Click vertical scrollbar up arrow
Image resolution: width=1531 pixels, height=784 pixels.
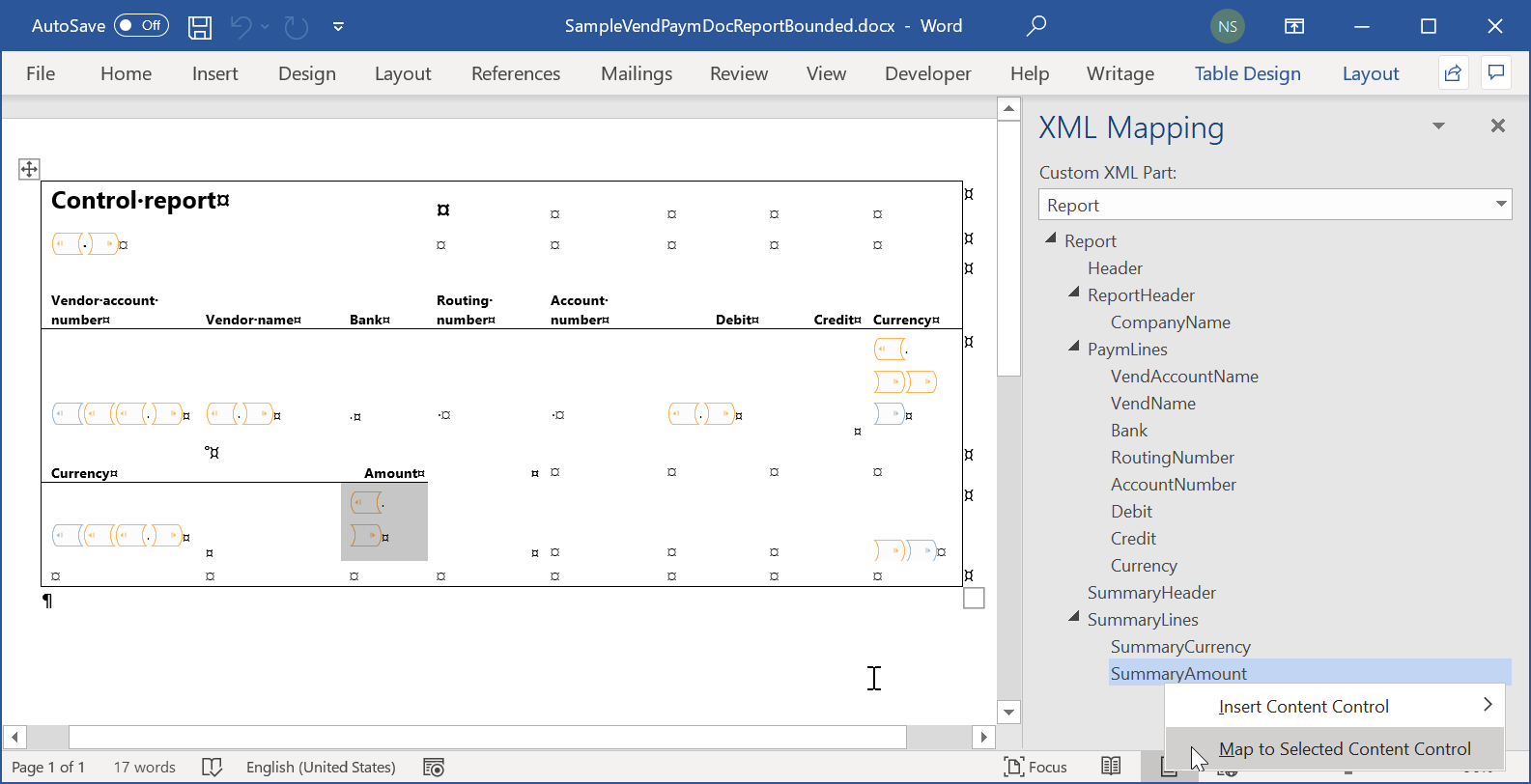(1008, 108)
